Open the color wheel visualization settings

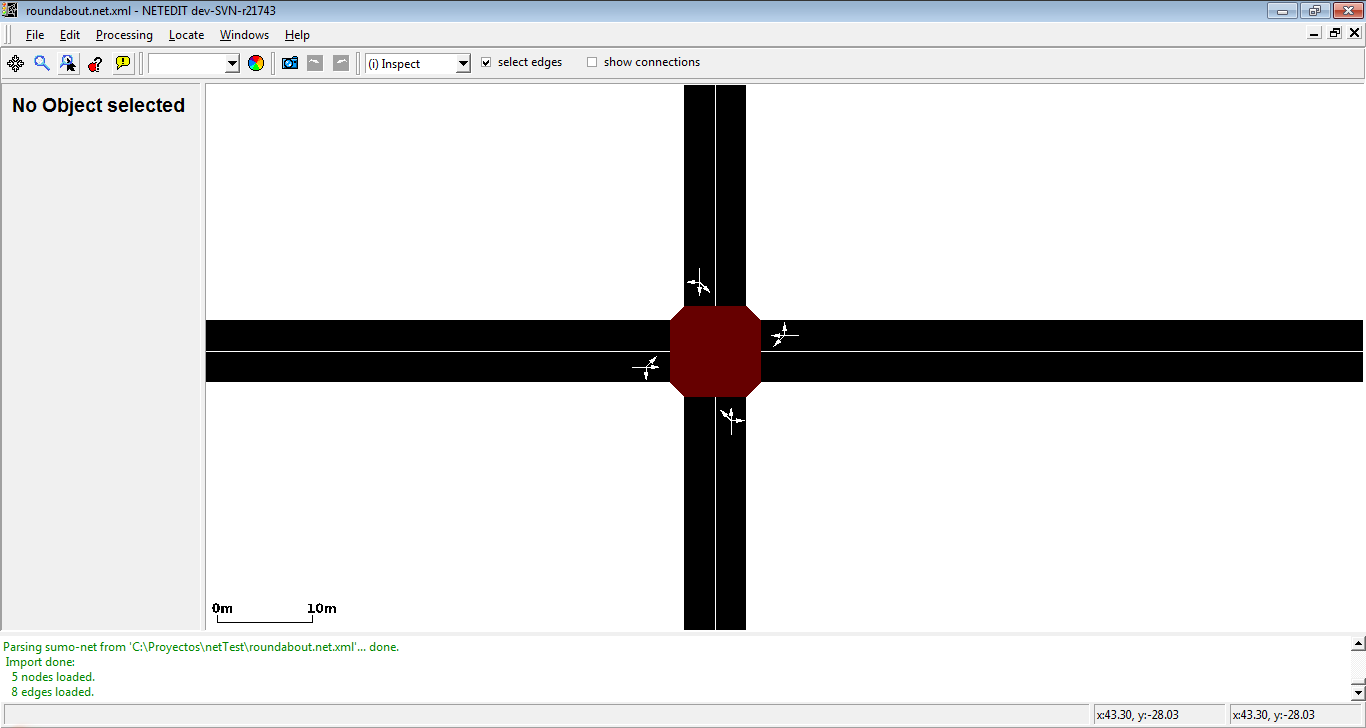(256, 63)
